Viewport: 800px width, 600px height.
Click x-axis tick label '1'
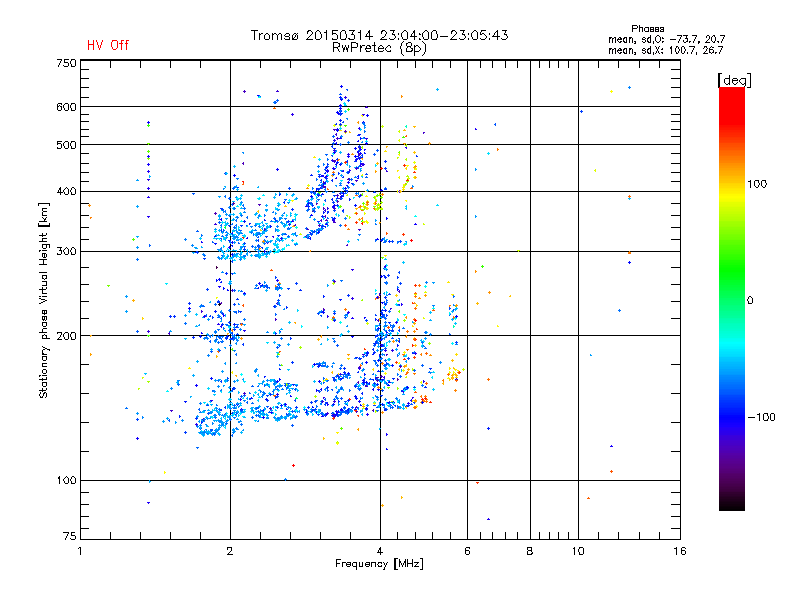click(x=80, y=551)
